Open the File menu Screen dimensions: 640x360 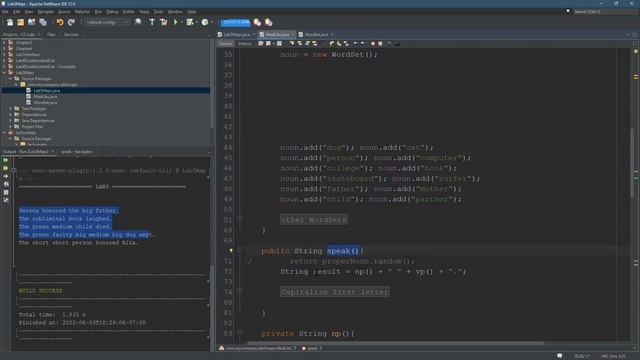click(5, 12)
